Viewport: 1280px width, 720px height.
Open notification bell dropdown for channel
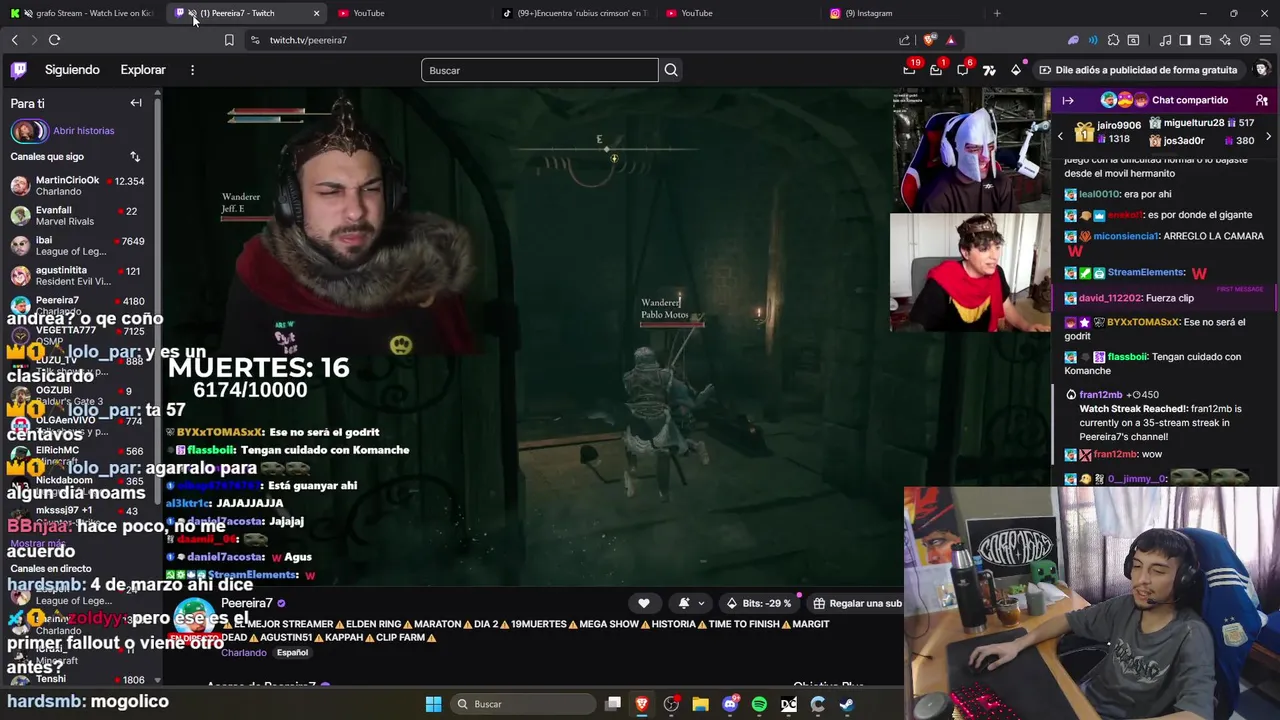click(691, 603)
